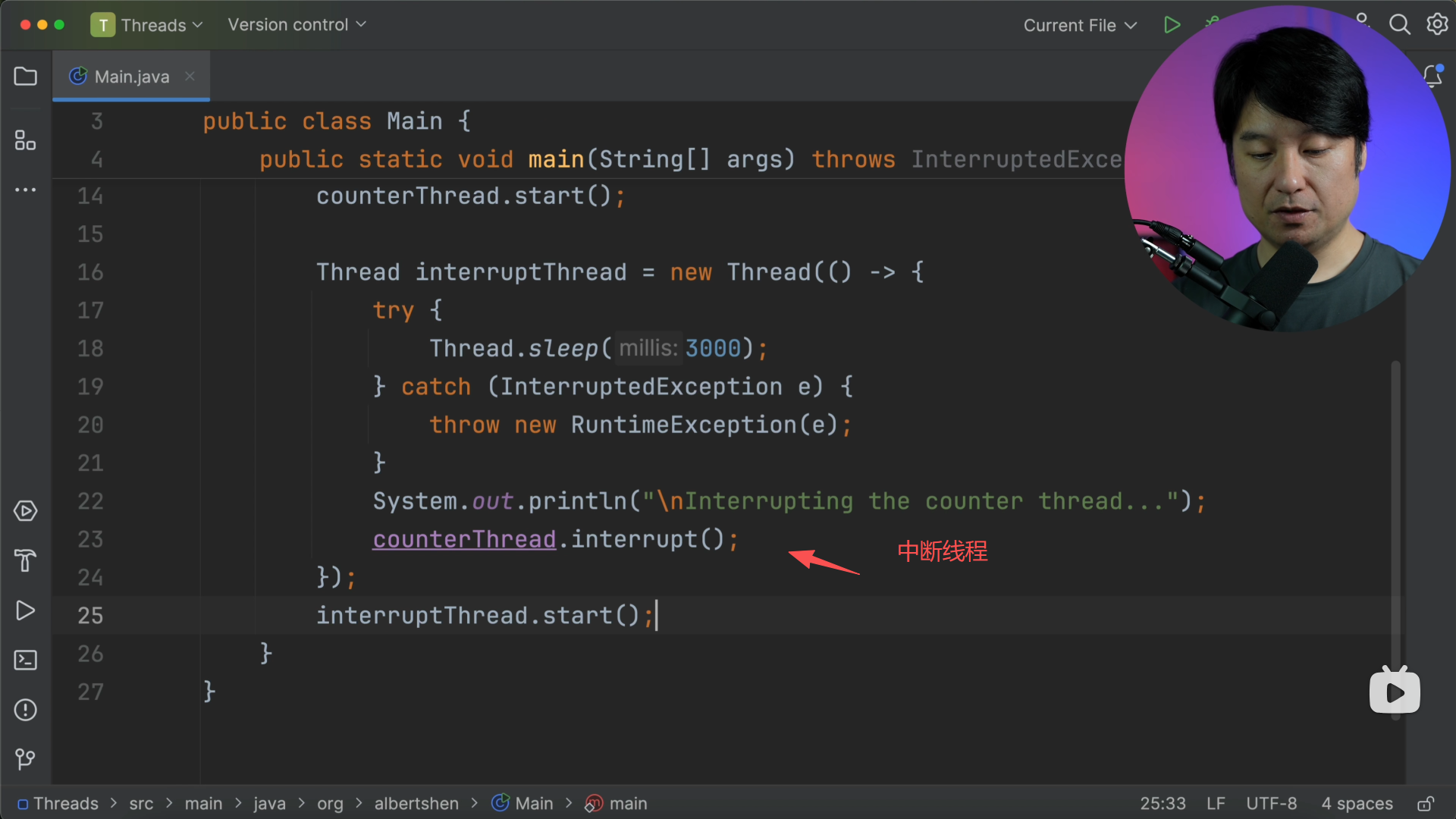Image resolution: width=1456 pixels, height=819 pixels.
Task: Open the Git version control tool window
Action: click(x=25, y=759)
